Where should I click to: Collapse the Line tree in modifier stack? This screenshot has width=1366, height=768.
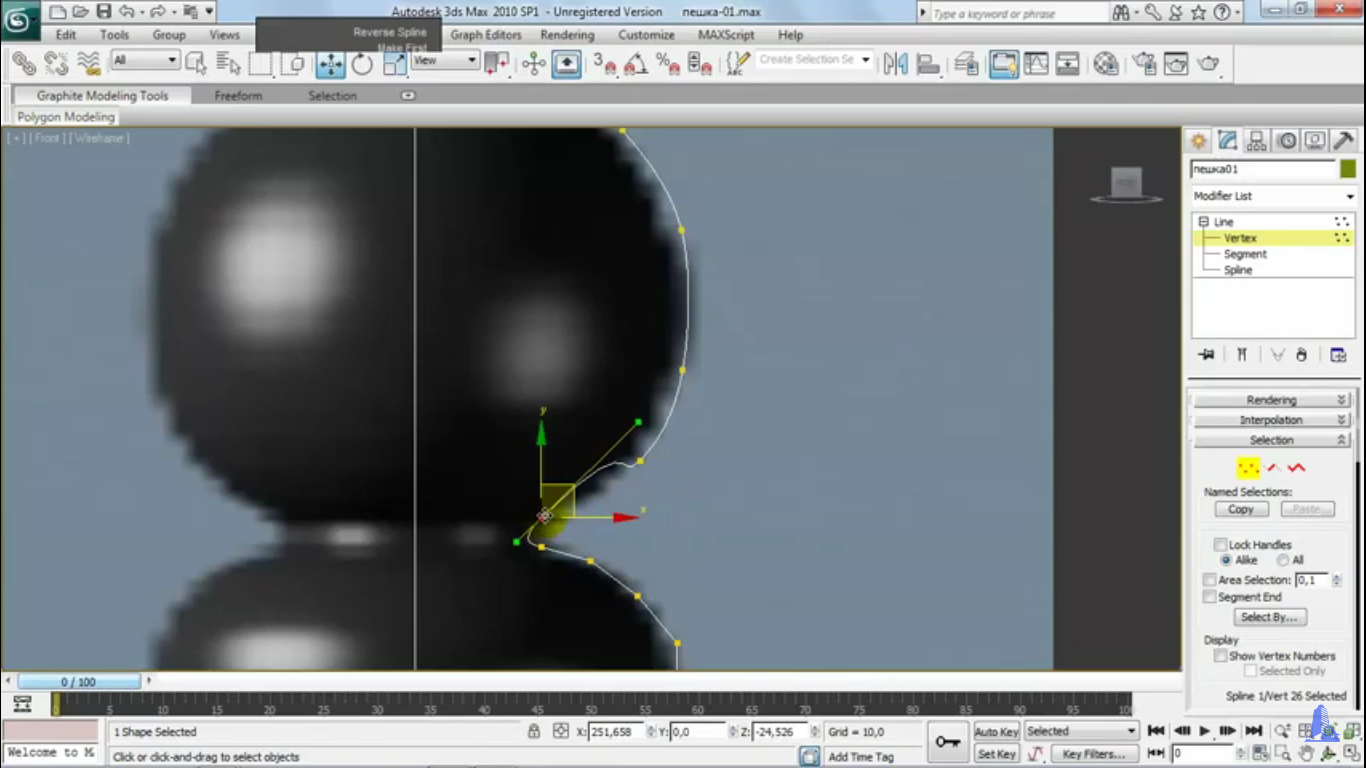pyautogui.click(x=1203, y=222)
